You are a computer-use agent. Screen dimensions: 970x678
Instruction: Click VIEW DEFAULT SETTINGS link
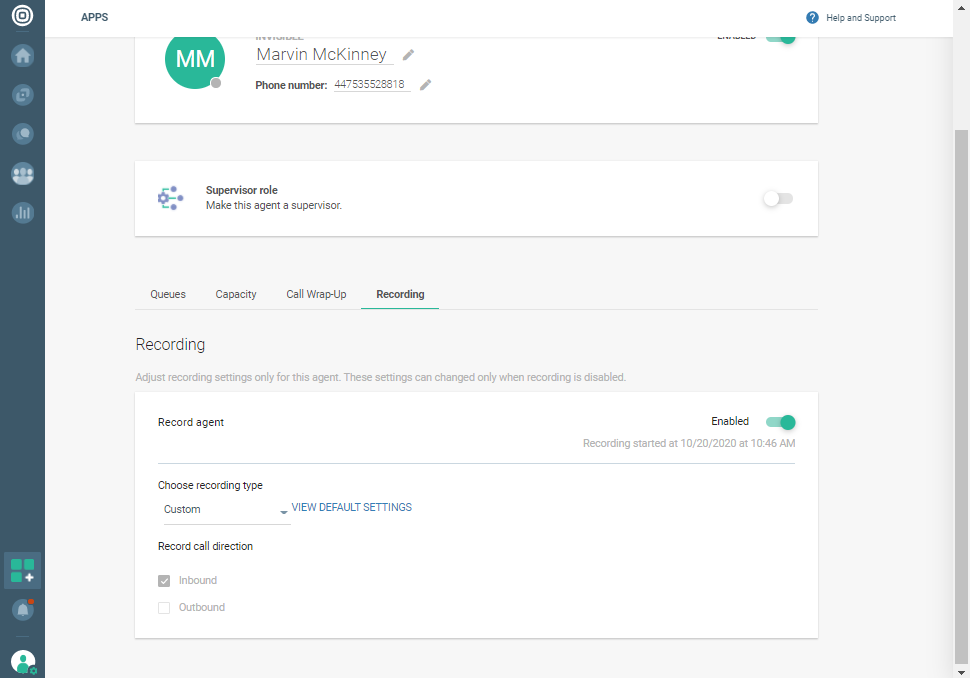click(352, 508)
